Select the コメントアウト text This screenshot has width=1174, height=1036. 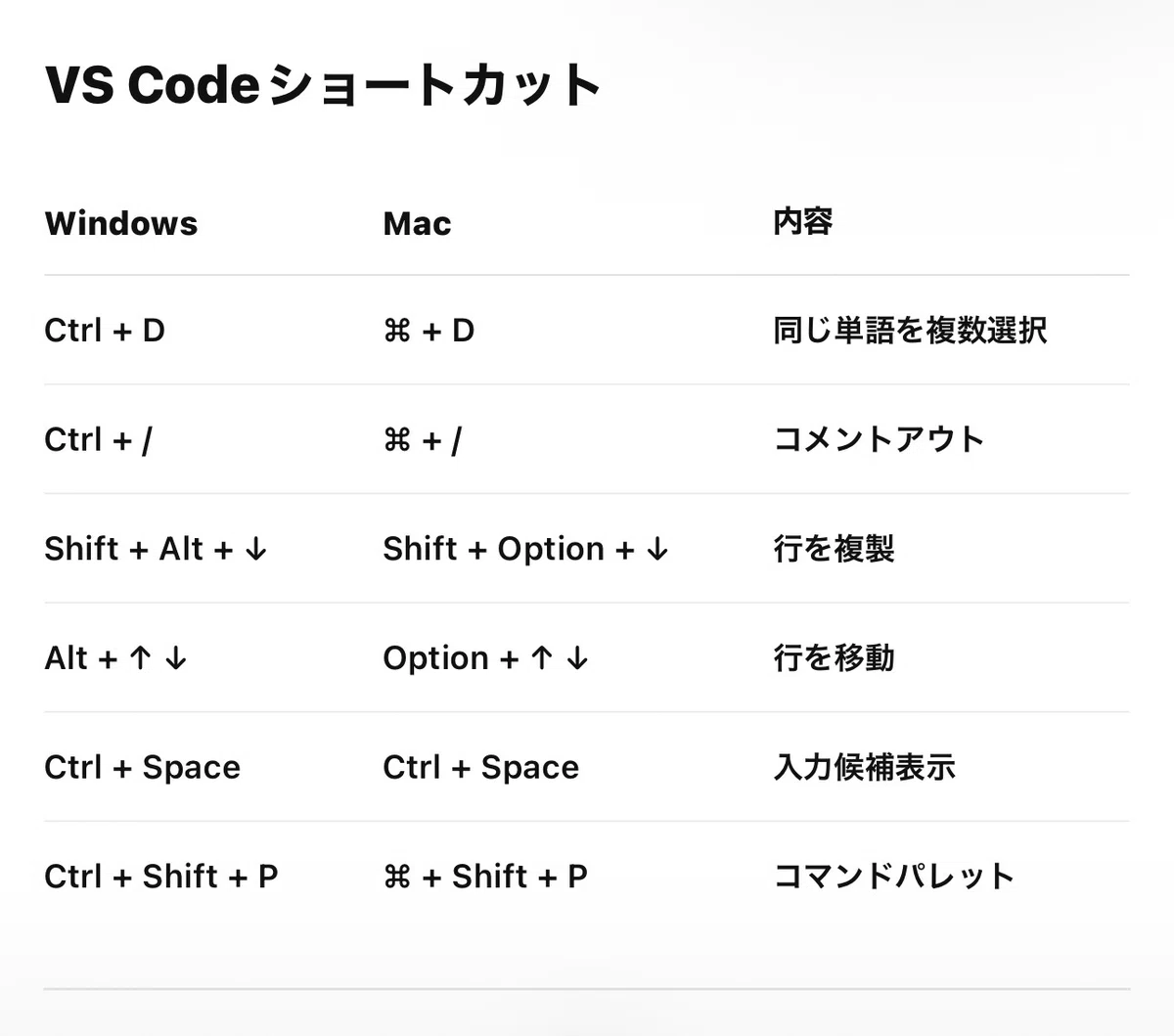click(879, 440)
